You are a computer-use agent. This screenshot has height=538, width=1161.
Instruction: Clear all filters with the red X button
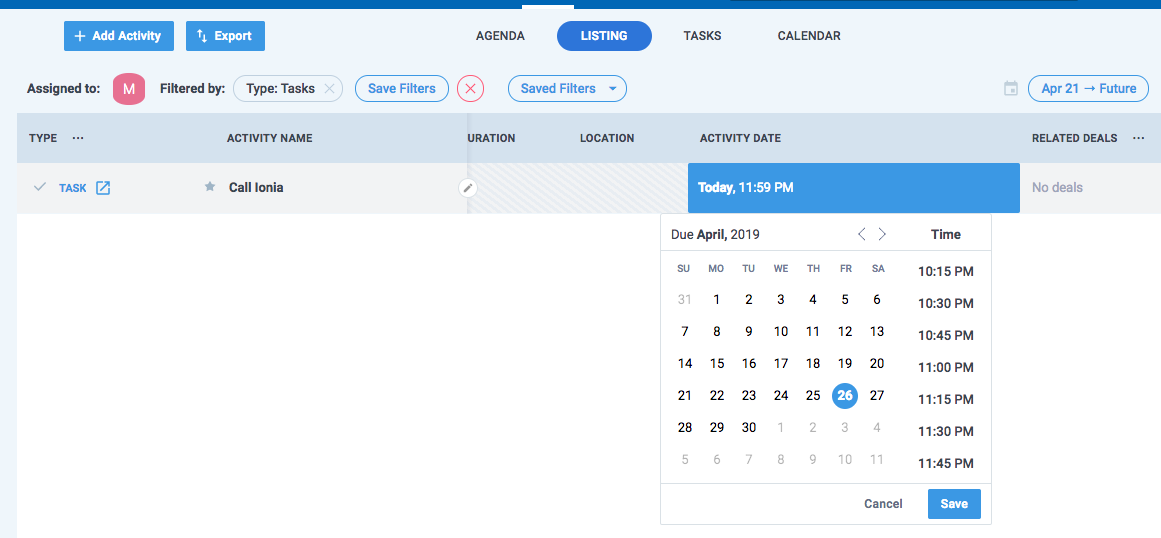470,89
